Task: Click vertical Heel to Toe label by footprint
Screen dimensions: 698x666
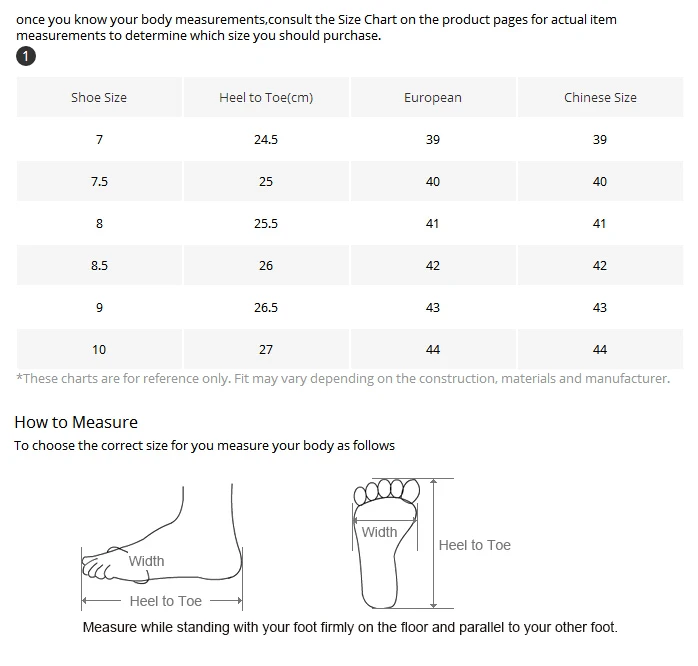Action: 475,545
